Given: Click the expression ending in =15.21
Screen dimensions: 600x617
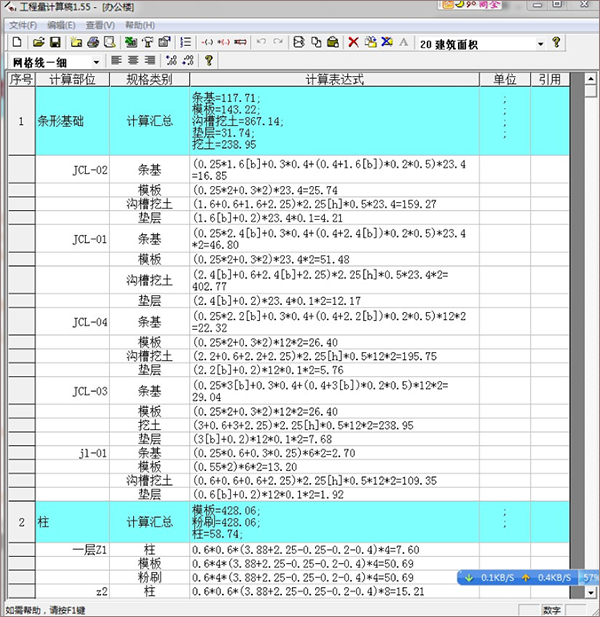Looking at the screenshot, I should [x=334, y=591].
